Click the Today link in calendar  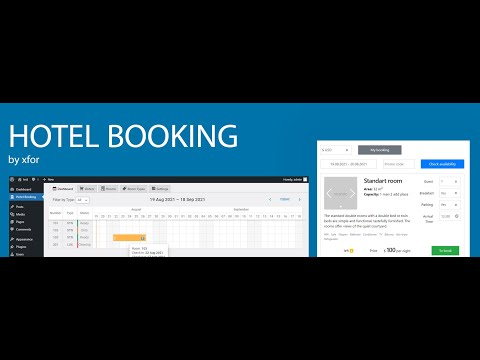coord(285,199)
